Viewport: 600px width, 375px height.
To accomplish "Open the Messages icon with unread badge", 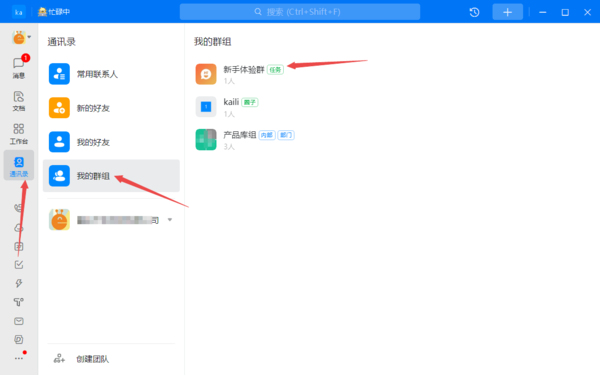I will point(19,67).
